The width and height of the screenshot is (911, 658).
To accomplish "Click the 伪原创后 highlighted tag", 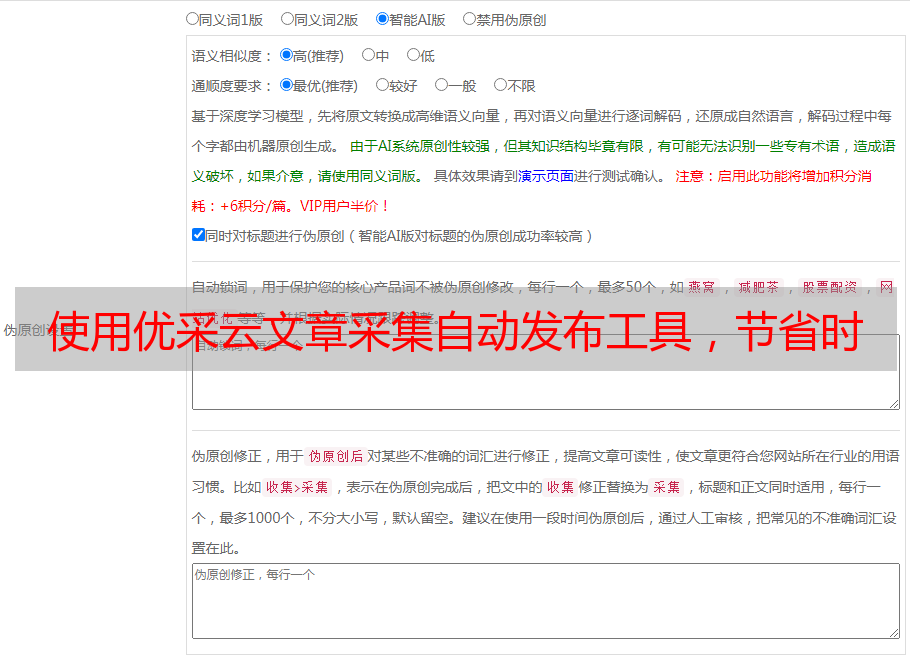I will [x=336, y=456].
